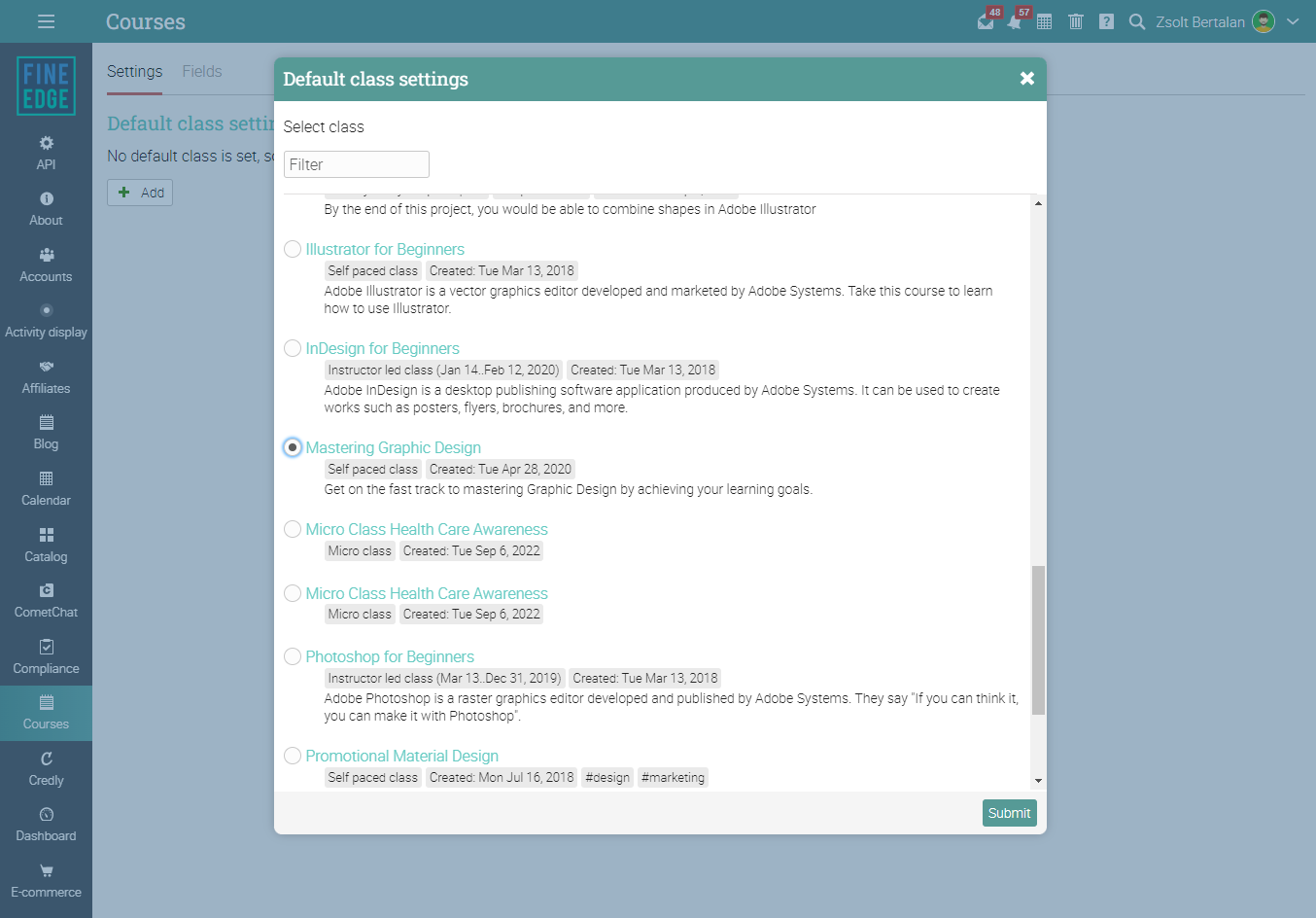This screenshot has width=1316, height=918.
Task: Select the Photoshop for Beginners radio button
Action: pyautogui.click(x=293, y=656)
